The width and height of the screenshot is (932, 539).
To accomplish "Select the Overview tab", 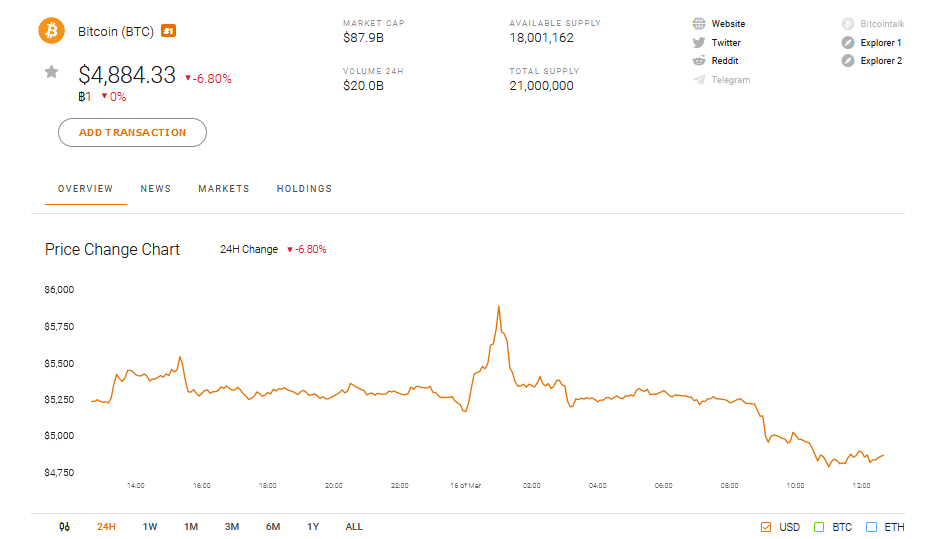I will click(86, 189).
